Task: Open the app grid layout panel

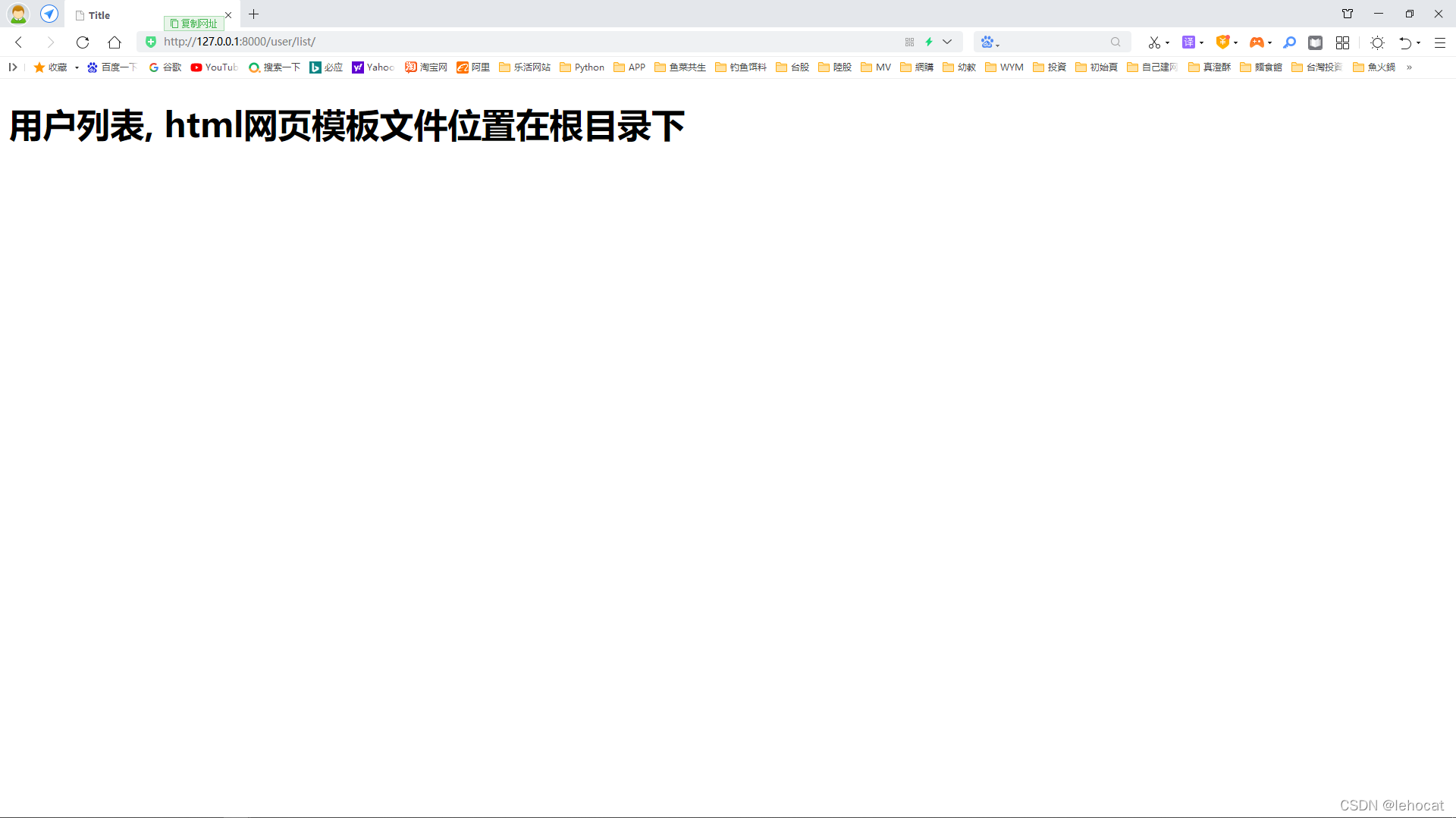Action: (1342, 42)
